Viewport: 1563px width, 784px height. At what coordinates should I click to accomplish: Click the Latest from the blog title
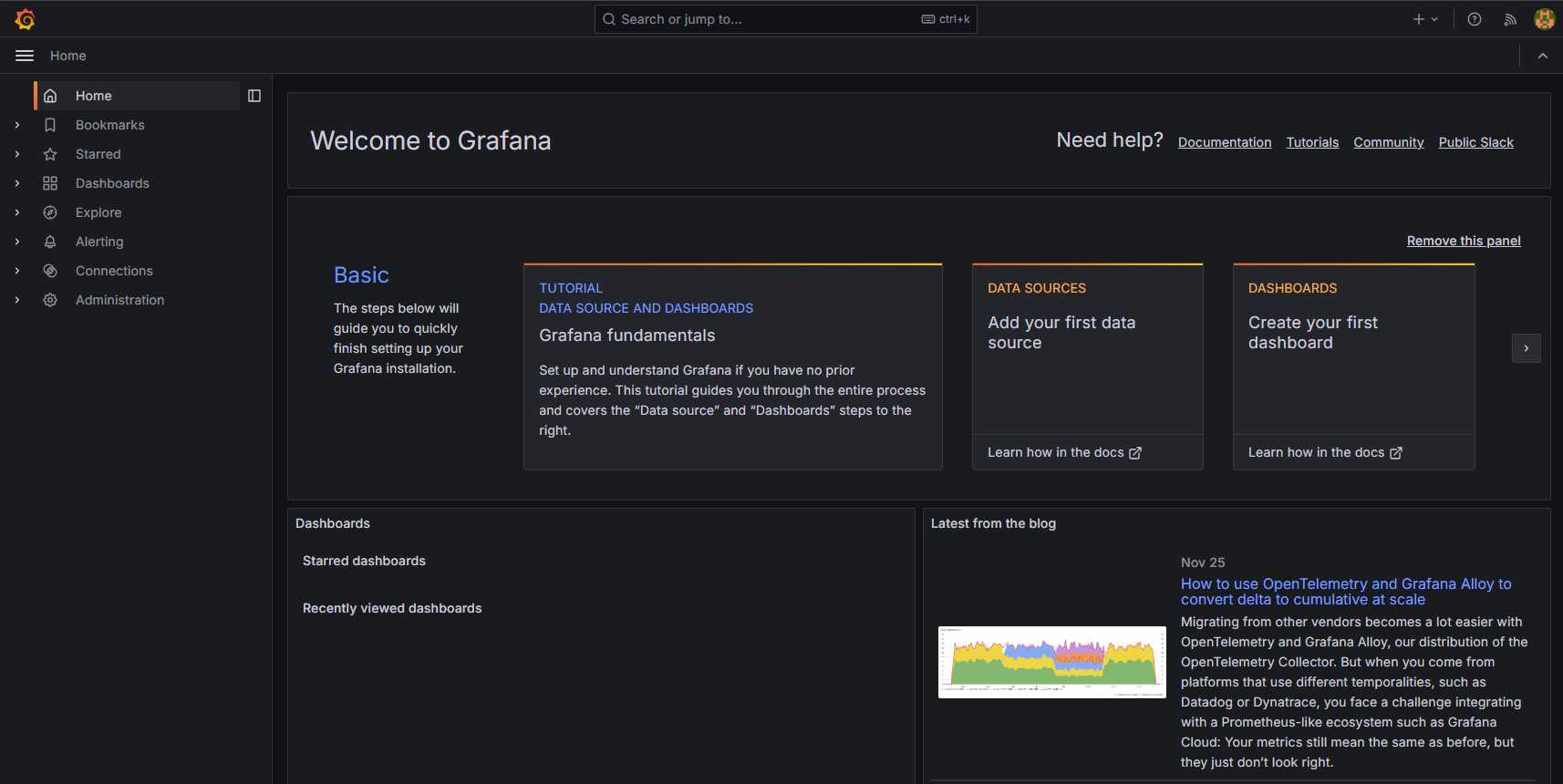click(x=993, y=523)
